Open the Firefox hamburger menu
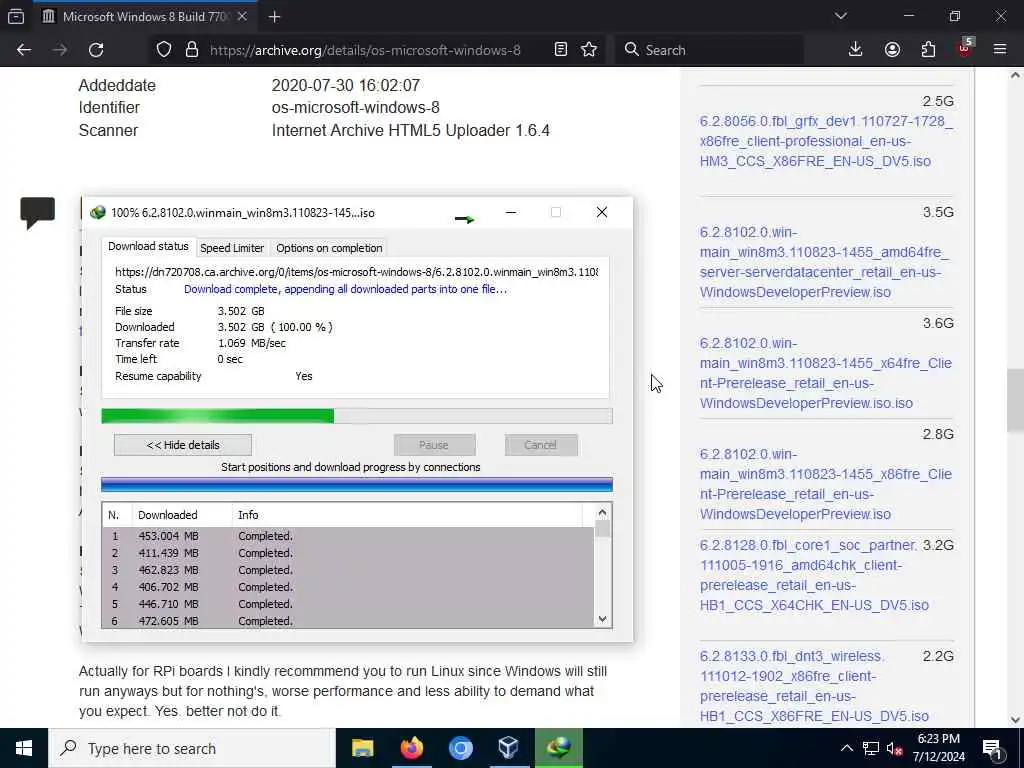 (1000, 50)
